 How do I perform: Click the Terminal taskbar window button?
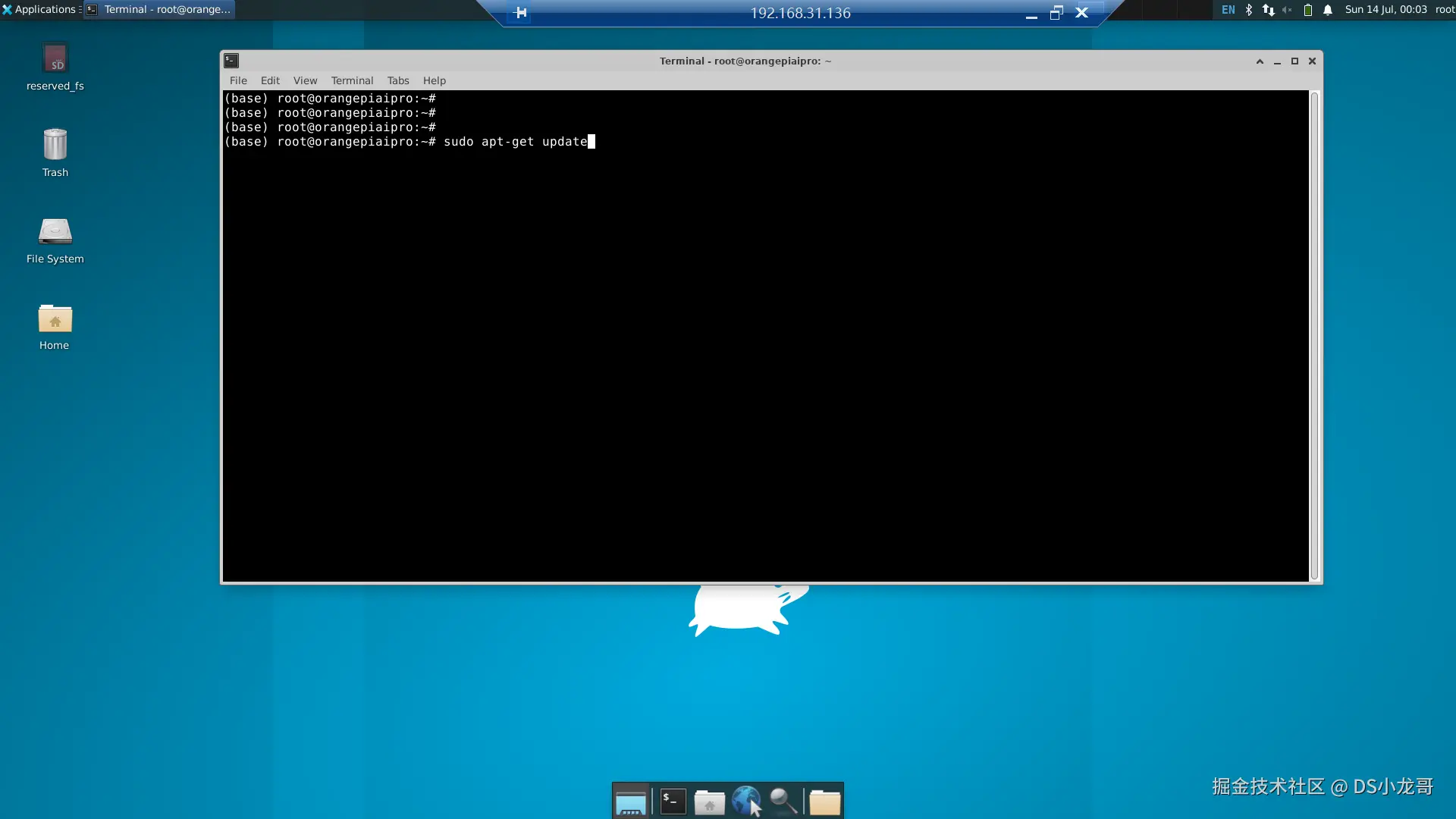click(x=159, y=10)
